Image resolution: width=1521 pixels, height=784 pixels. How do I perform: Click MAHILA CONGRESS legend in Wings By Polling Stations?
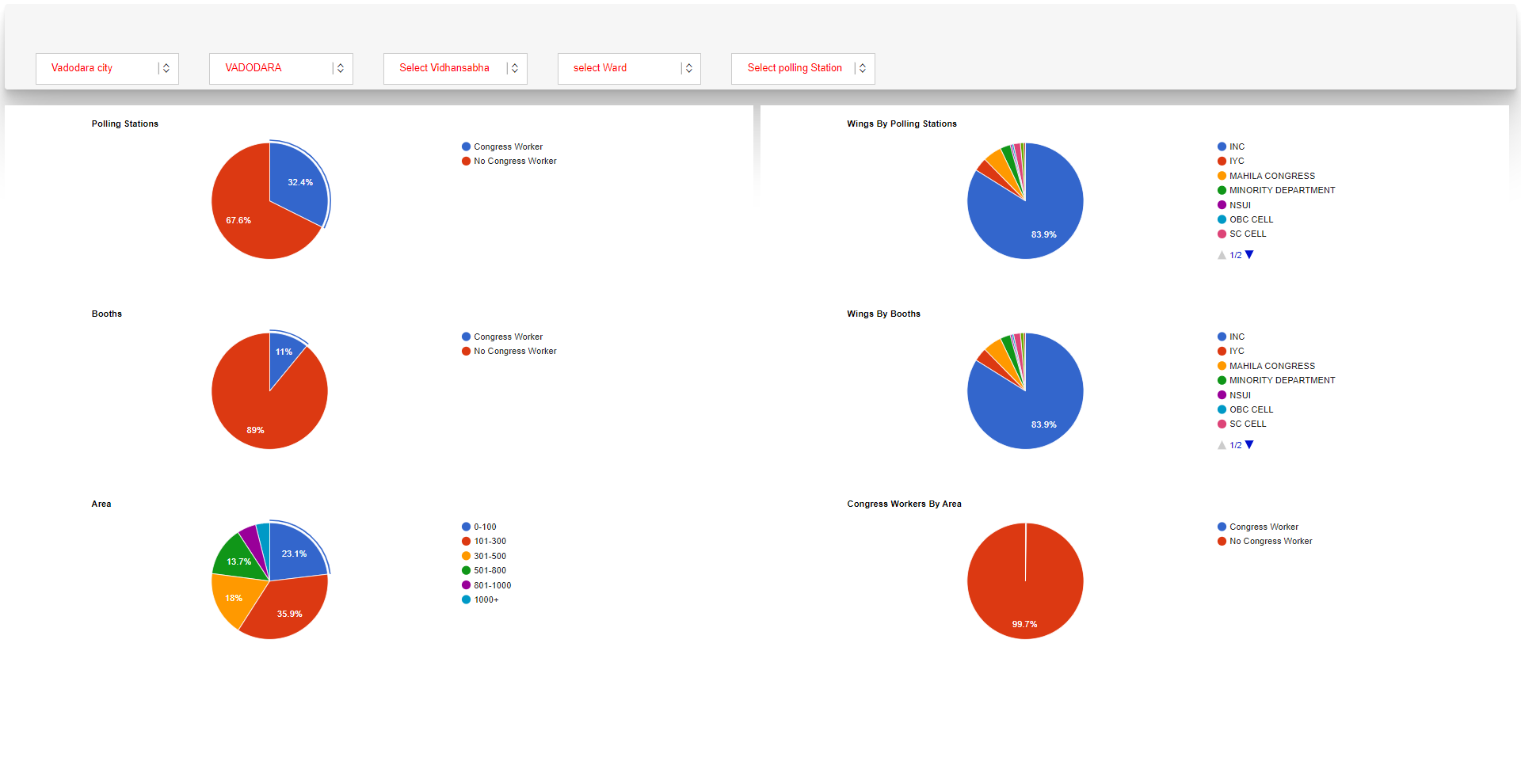[x=1271, y=176]
